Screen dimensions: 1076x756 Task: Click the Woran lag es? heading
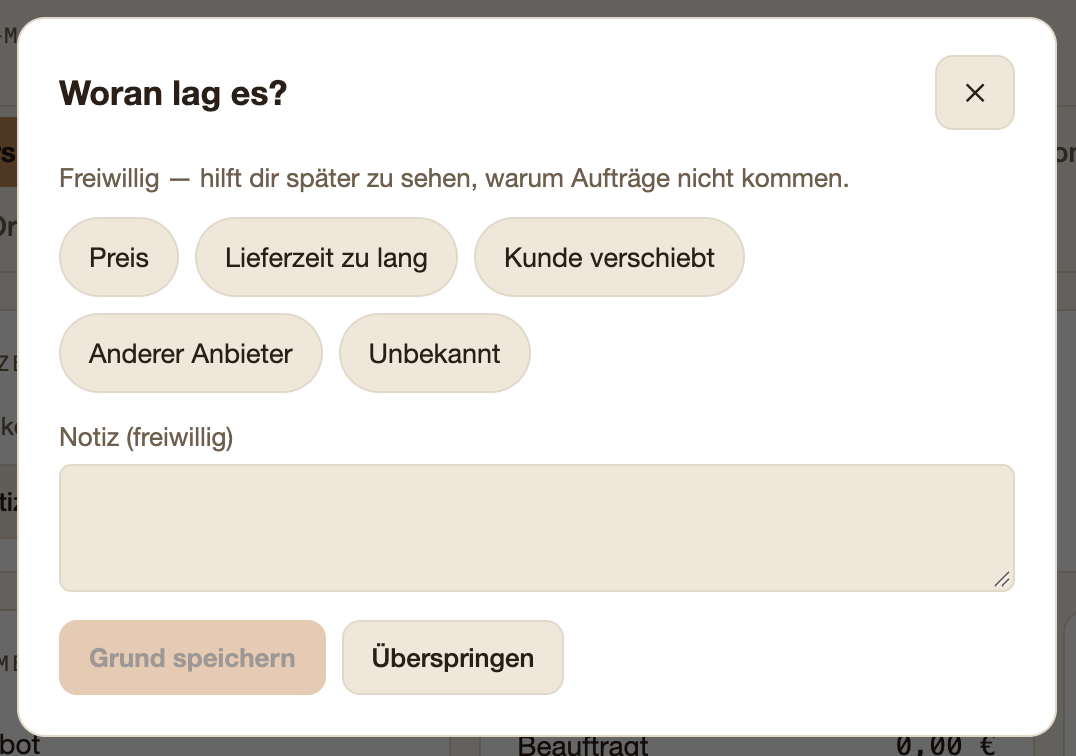tap(173, 93)
